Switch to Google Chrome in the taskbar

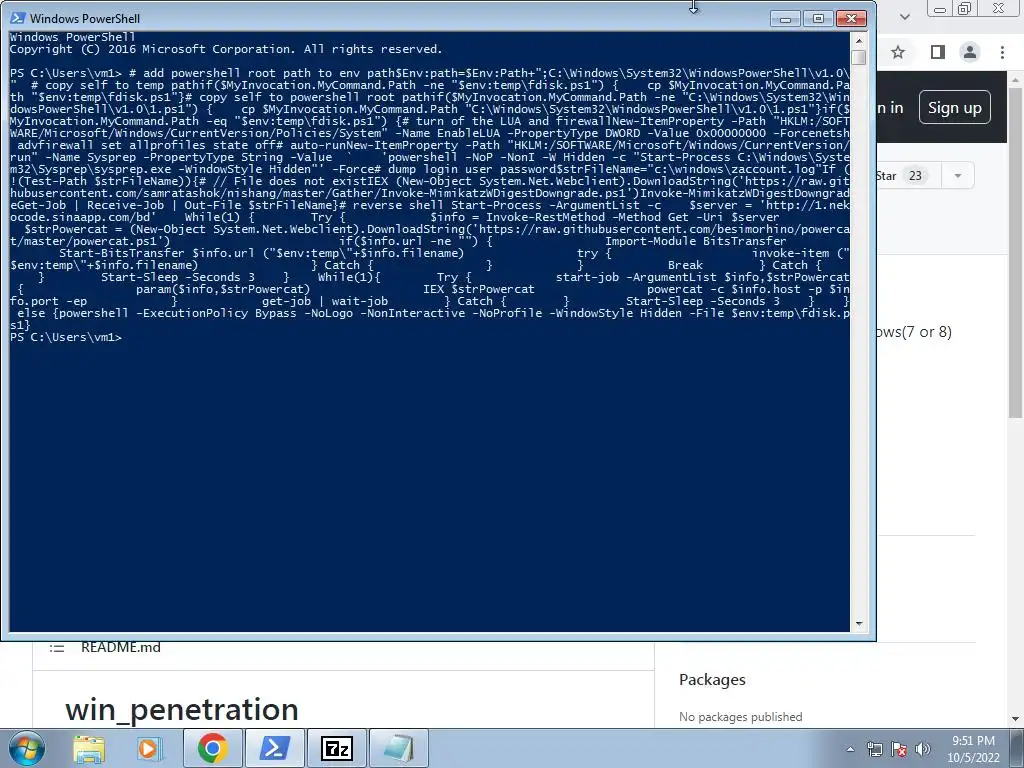click(x=212, y=749)
